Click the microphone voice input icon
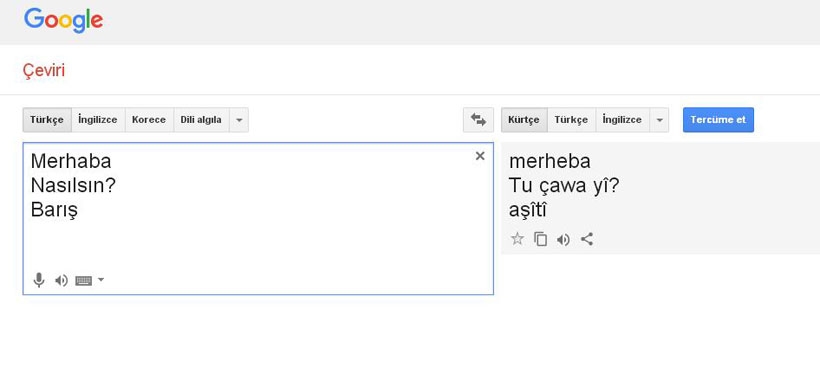820x374 pixels. [39, 280]
